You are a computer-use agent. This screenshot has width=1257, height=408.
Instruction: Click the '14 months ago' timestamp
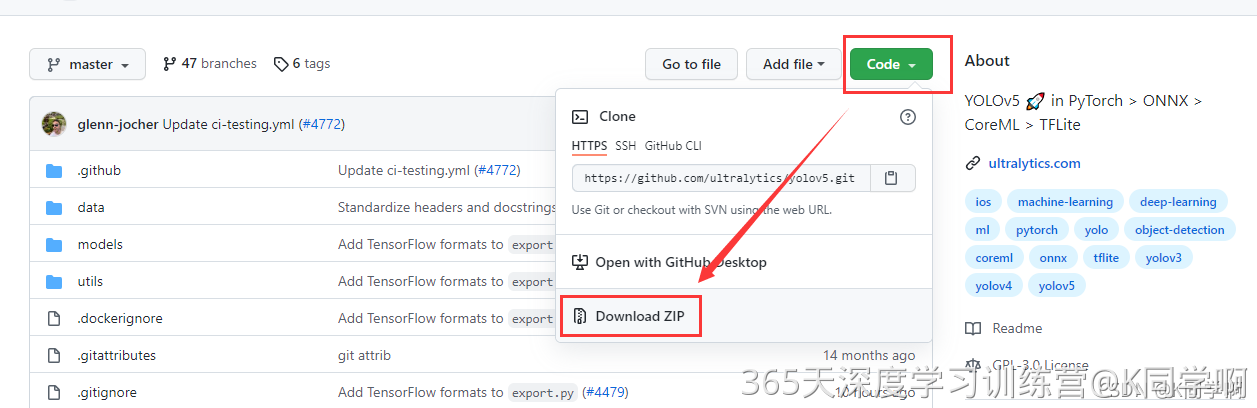point(869,356)
